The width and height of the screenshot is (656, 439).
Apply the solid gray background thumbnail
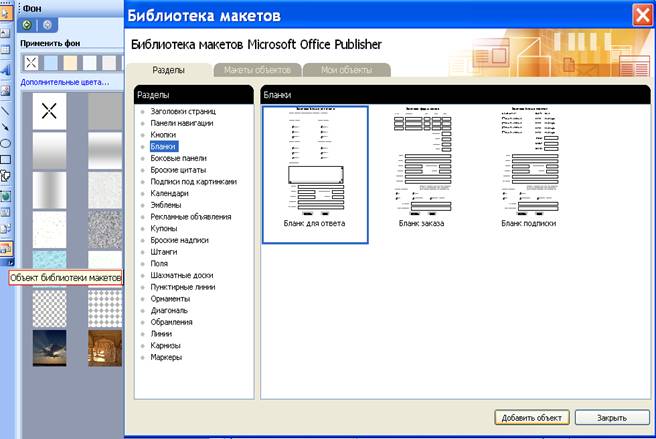click(x=105, y=111)
